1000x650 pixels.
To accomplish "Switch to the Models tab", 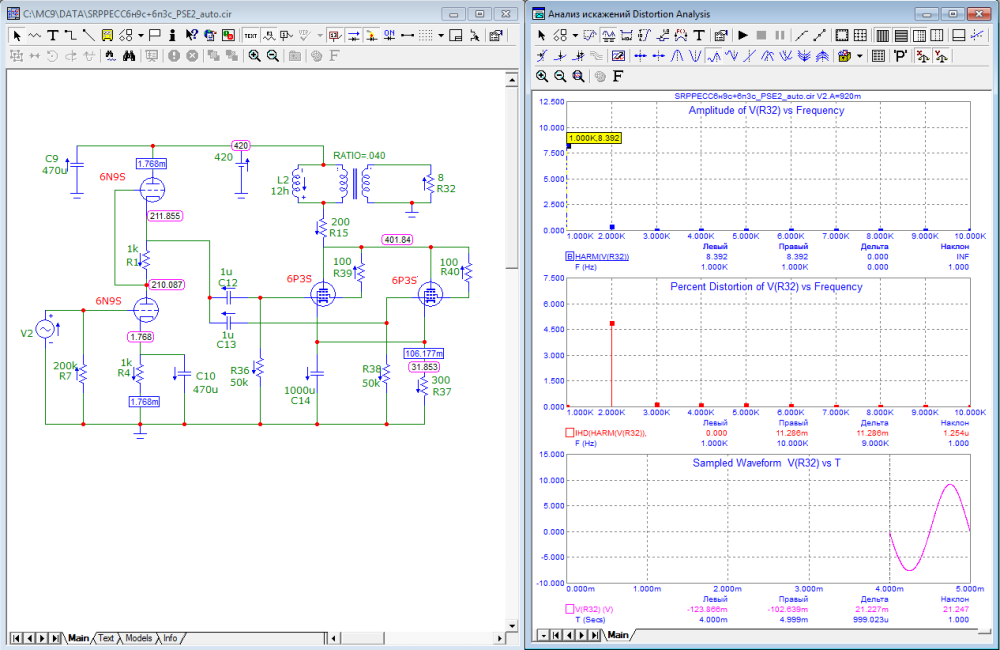I will (x=138, y=638).
